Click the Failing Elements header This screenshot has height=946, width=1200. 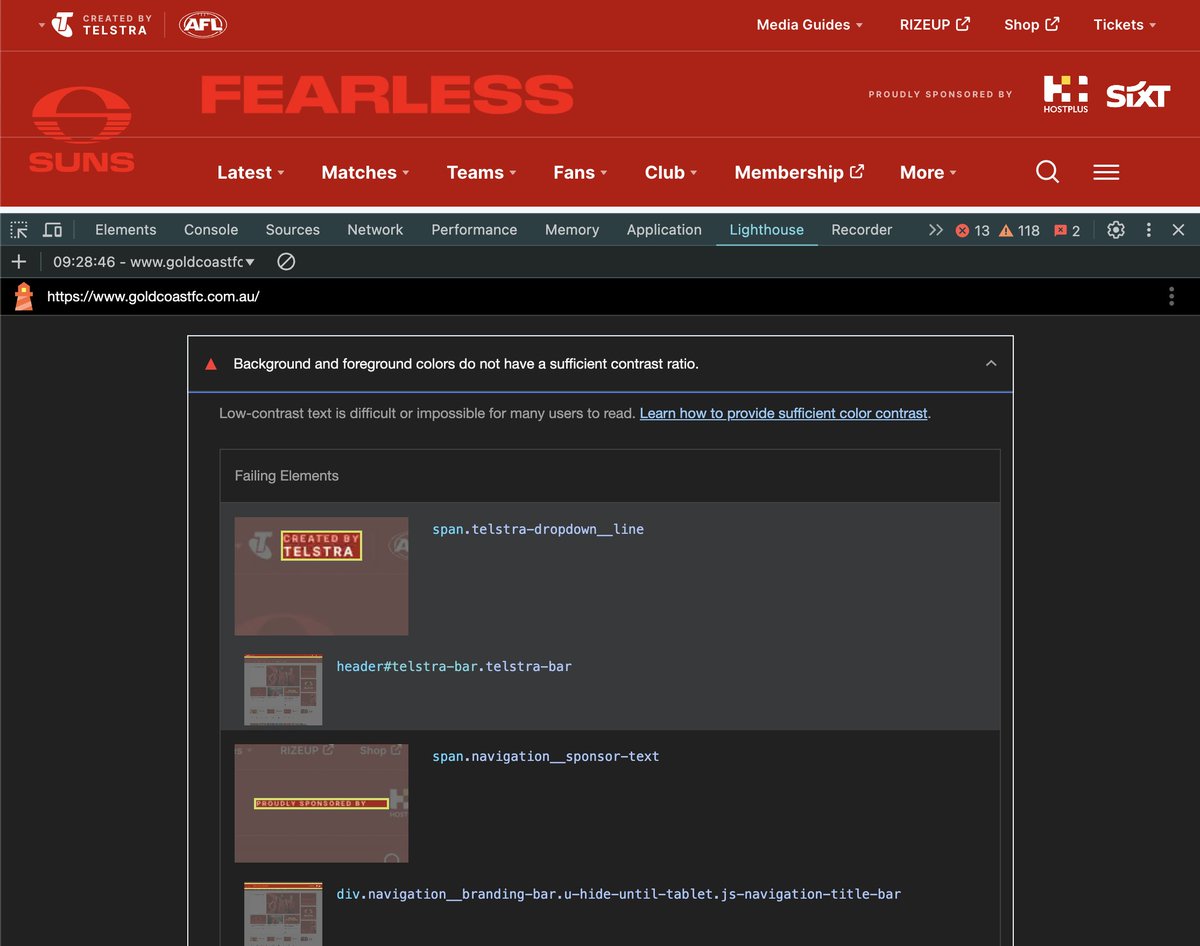click(x=287, y=476)
